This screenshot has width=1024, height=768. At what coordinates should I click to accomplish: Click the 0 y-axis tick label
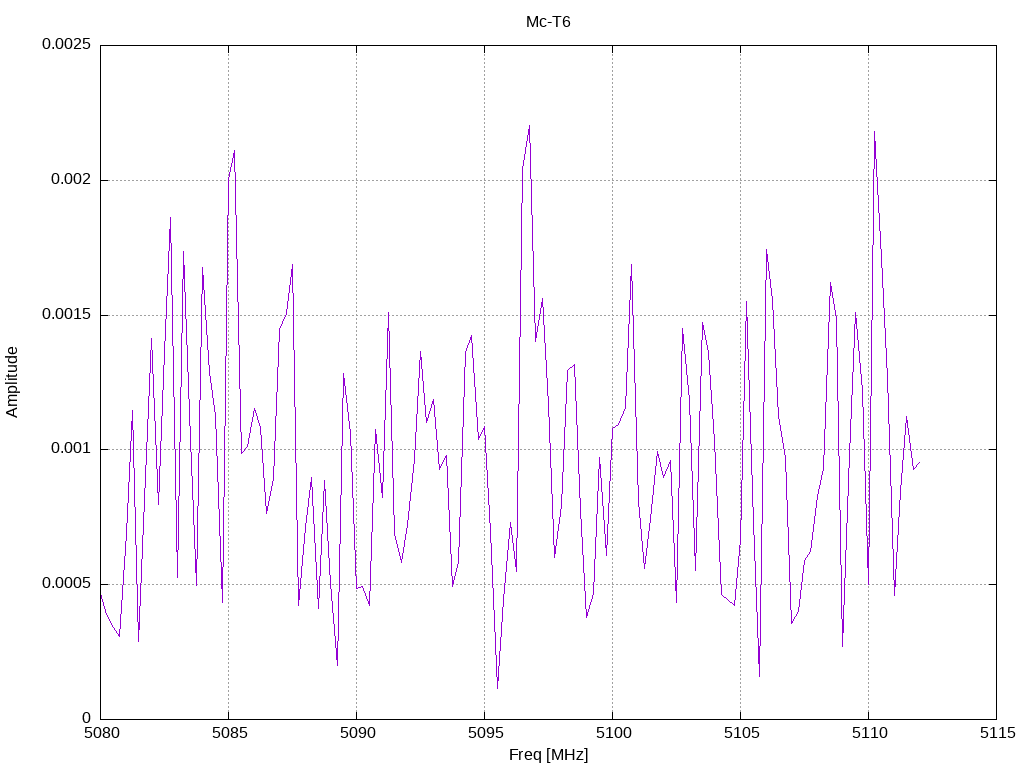(86, 718)
